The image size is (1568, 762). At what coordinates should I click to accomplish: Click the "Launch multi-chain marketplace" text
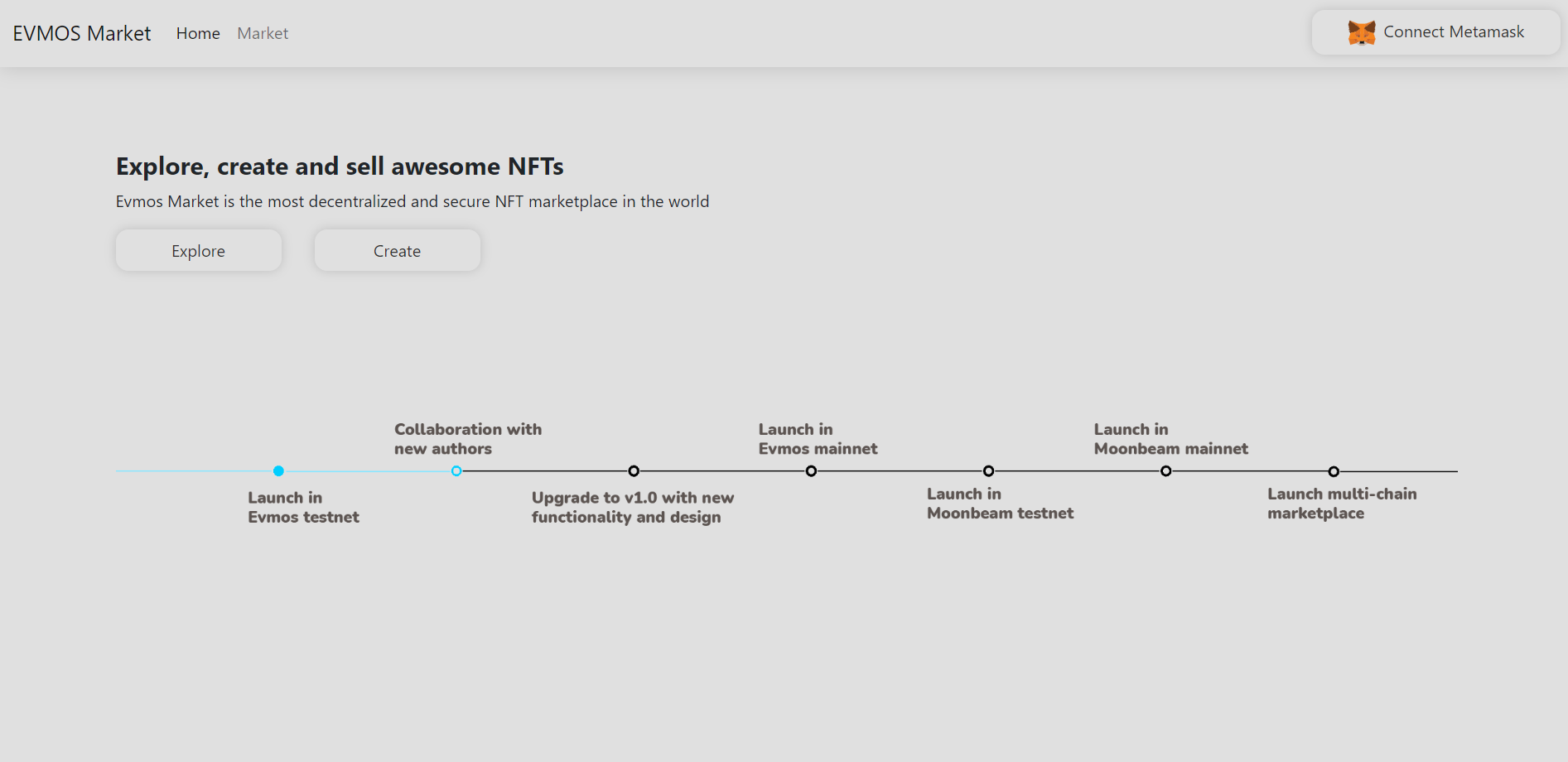[1342, 504]
